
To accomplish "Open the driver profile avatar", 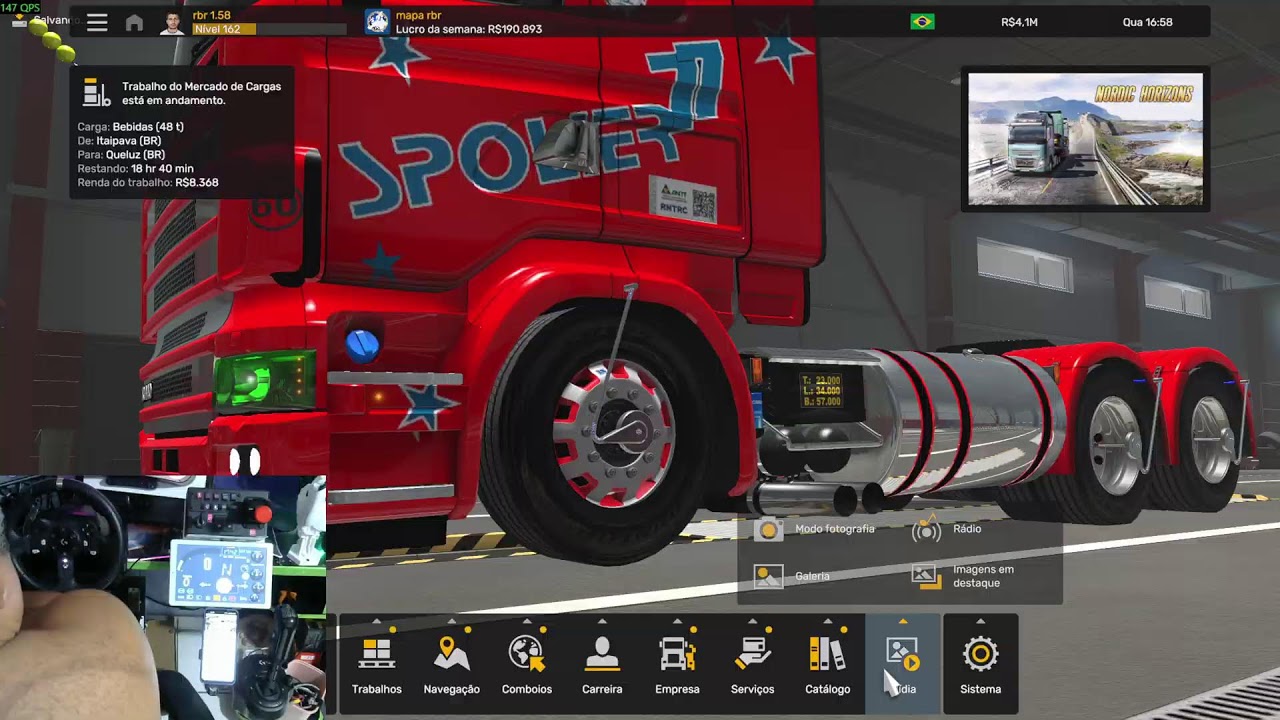I will click(172, 22).
